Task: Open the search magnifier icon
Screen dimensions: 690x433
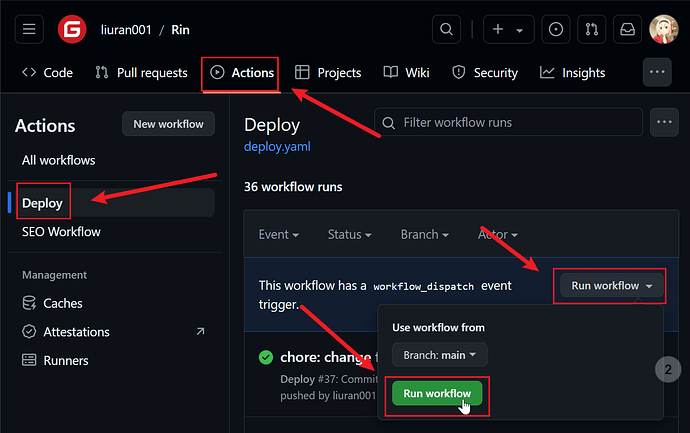Action: point(447,29)
